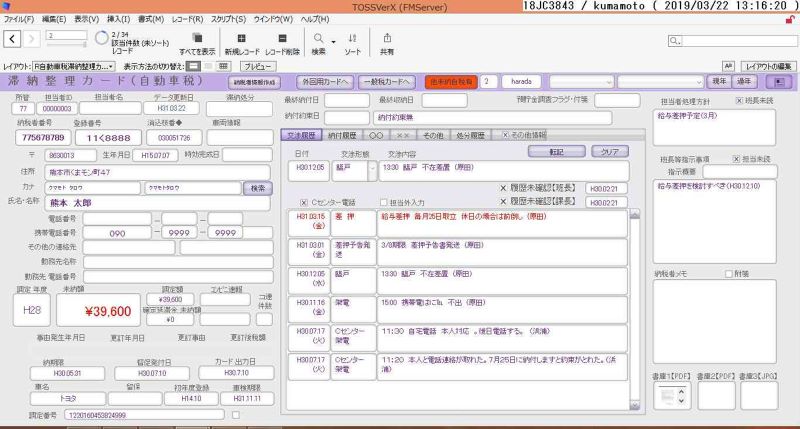
Task: Click the 納付約束日 date field
Action: click(x=346, y=117)
